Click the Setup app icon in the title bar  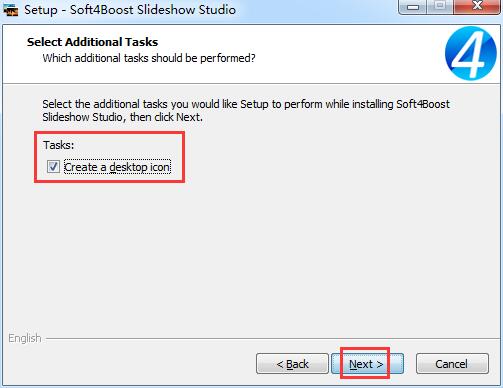11,10
